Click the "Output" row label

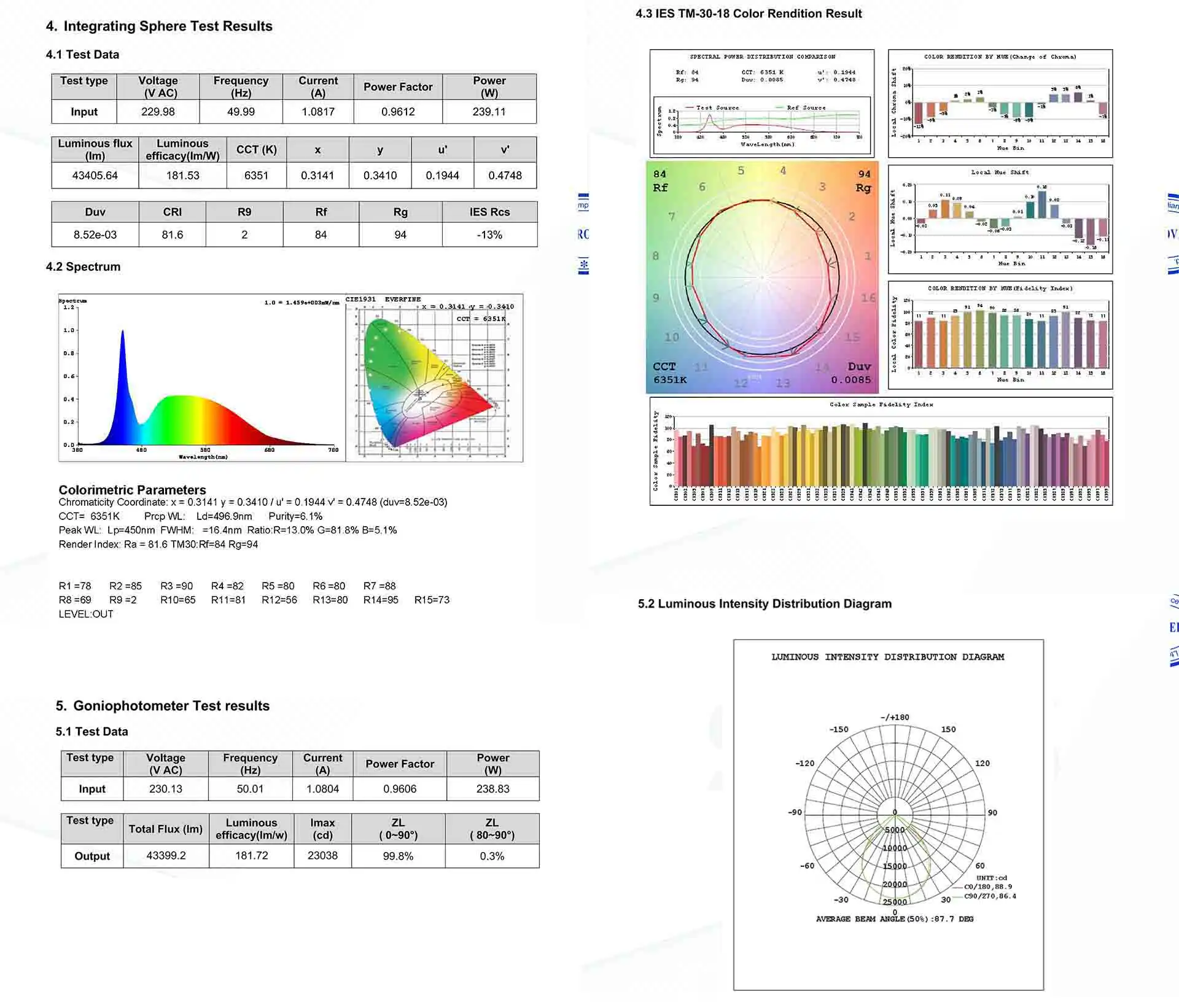[92, 856]
